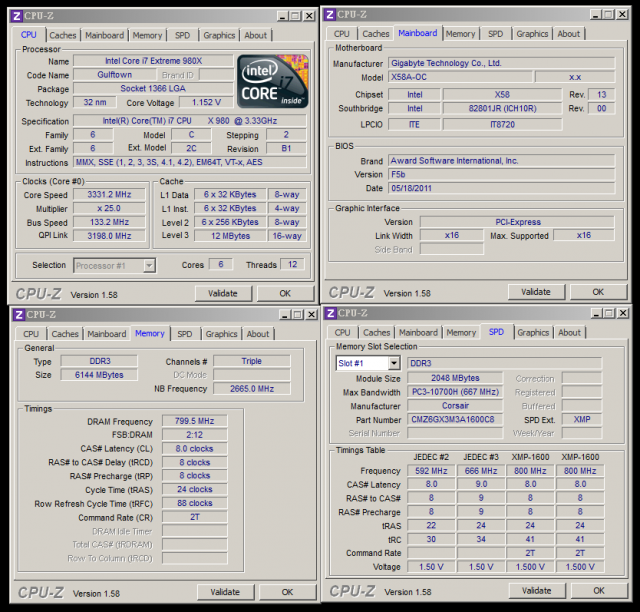Image resolution: width=640 pixels, height=612 pixels.
Task: Click the Instructions field listing MMX, SSE
Action: 190,162
